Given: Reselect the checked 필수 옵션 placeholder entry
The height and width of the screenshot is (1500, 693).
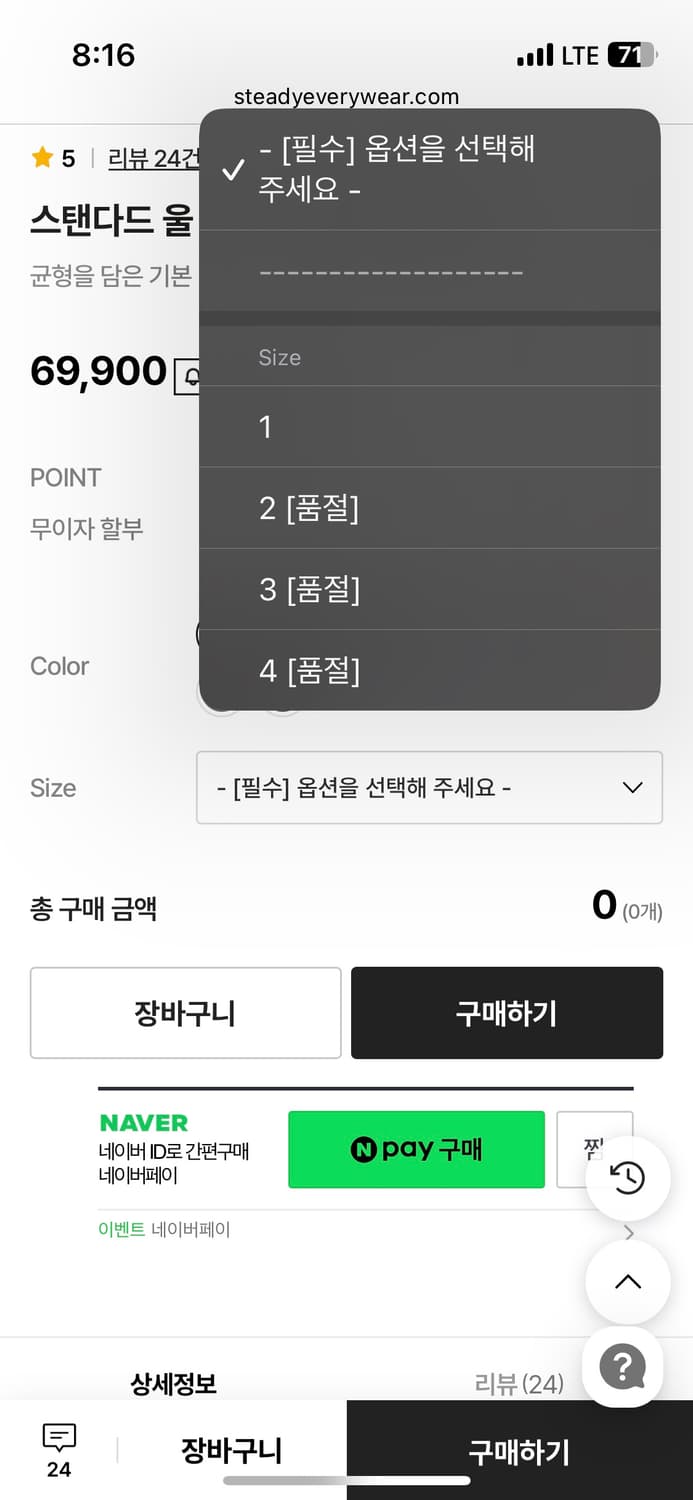Looking at the screenshot, I should point(430,168).
